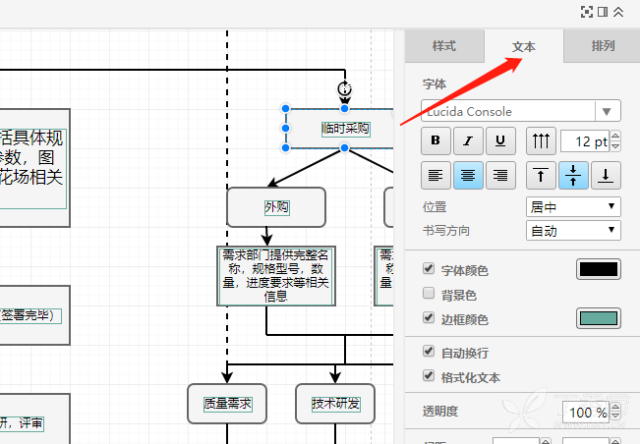Image resolution: width=640 pixels, height=444 pixels.
Task: Click the bottom-middle handle of 临时采购
Action: 344,148
